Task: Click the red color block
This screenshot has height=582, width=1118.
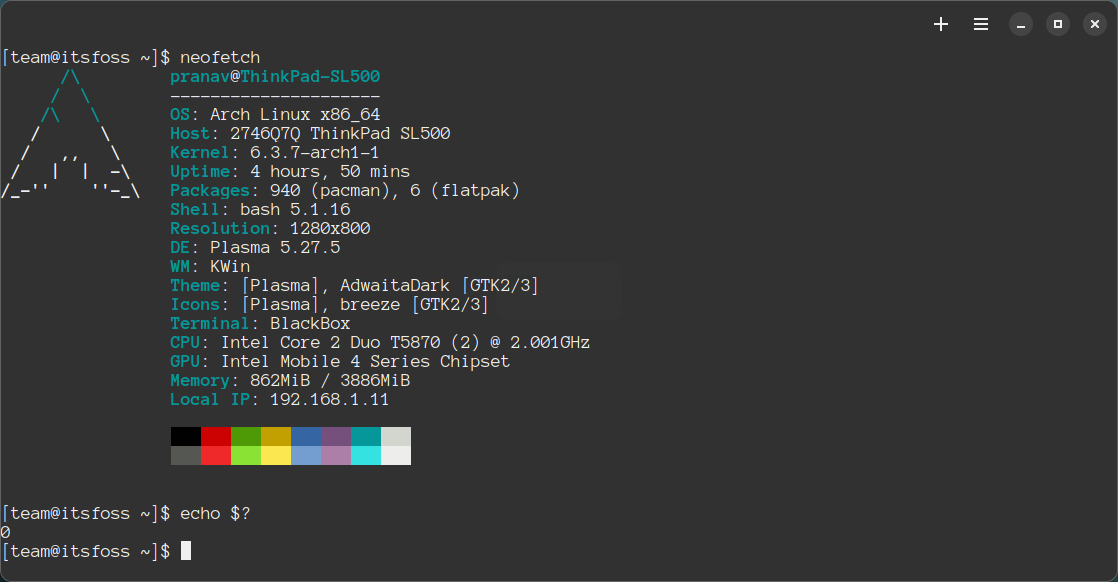Action: tap(216, 436)
